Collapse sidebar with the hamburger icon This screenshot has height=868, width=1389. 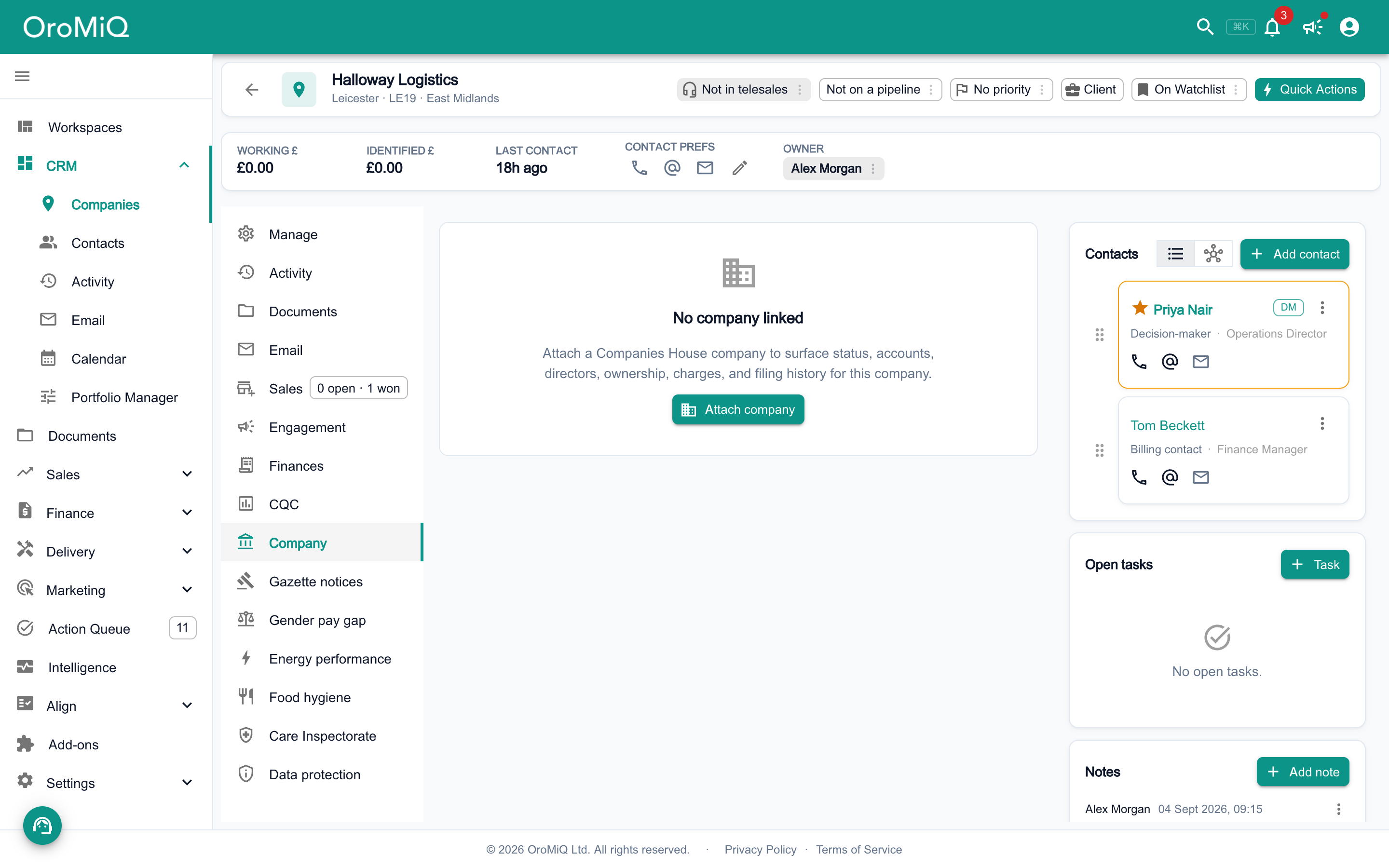22,76
